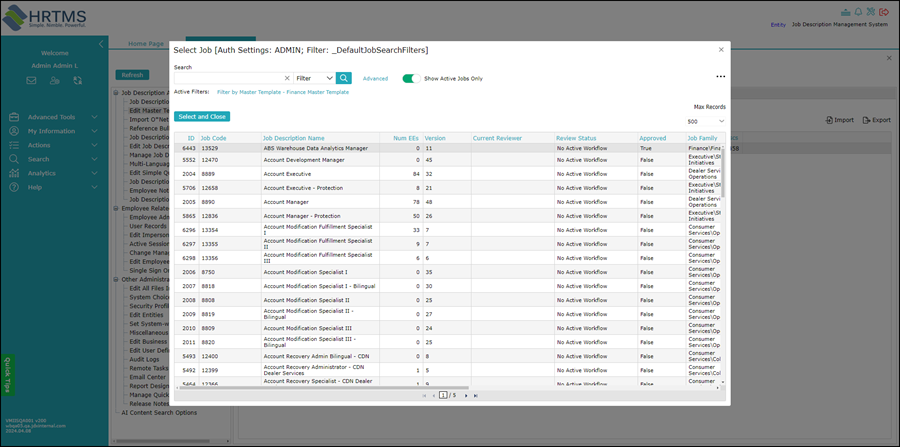Image resolution: width=900 pixels, height=447 pixels.
Task: Click the Export icon in background page
Action: [866, 120]
